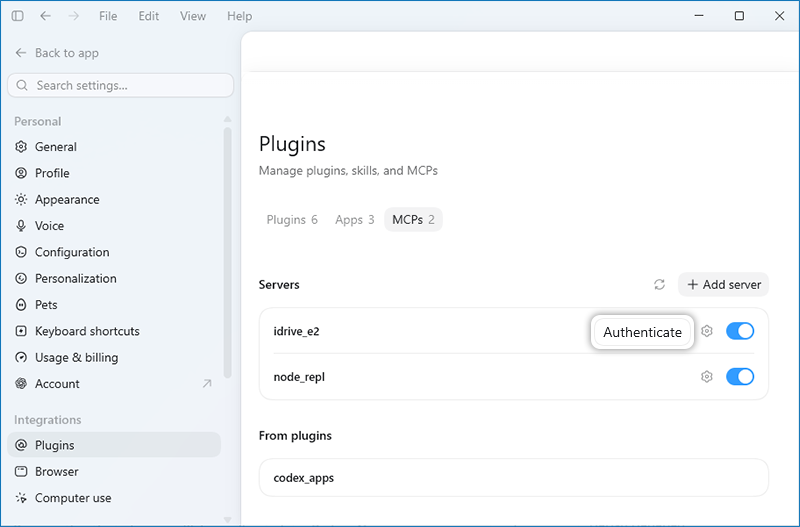Viewport: 800px width, 527px height.
Task: Select the MCPs 2 tab
Action: coord(413,220)
